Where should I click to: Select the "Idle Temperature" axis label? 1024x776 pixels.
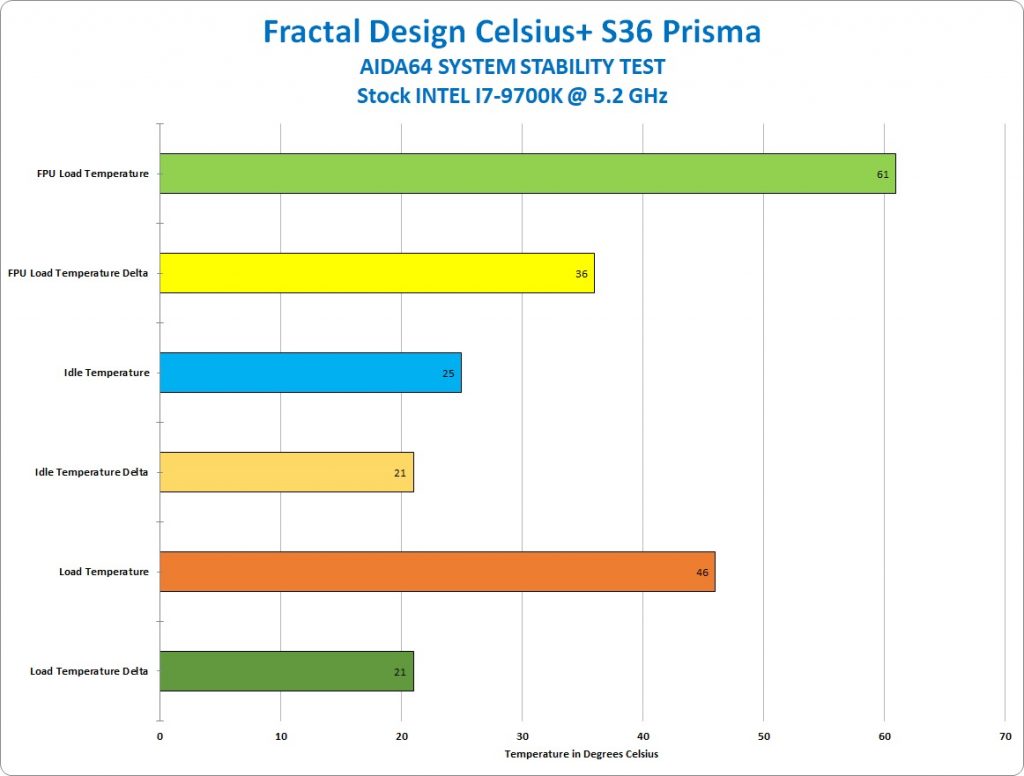coord(106,372)
